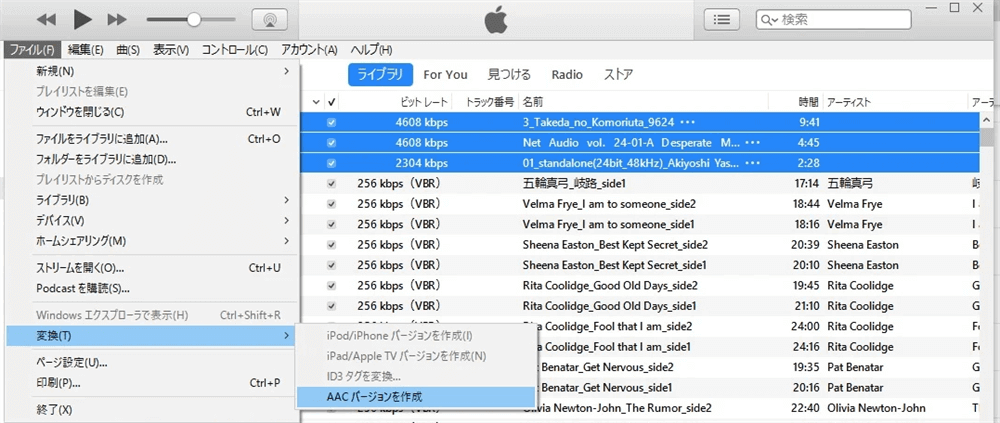Click the fast-forward next track button
Image resolution: width=1000 pixels, height=423 pixels.
(x=117, y=19)
